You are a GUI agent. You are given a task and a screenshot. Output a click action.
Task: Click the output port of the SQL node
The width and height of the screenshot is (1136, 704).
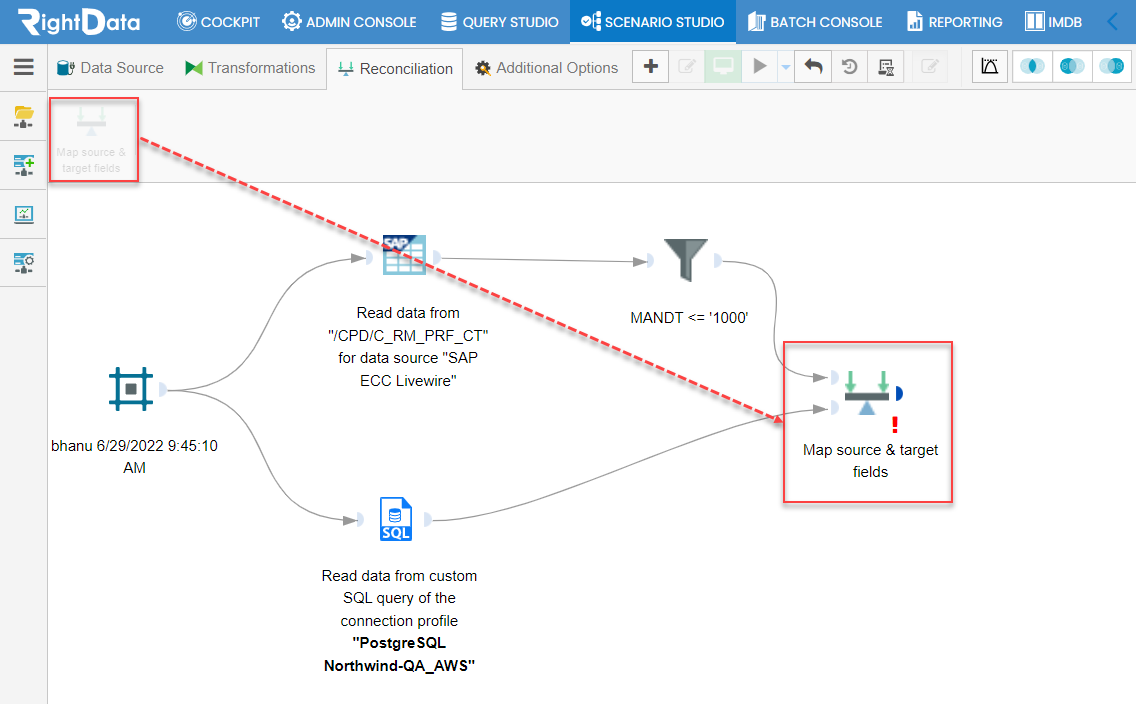tap(427, 519)
